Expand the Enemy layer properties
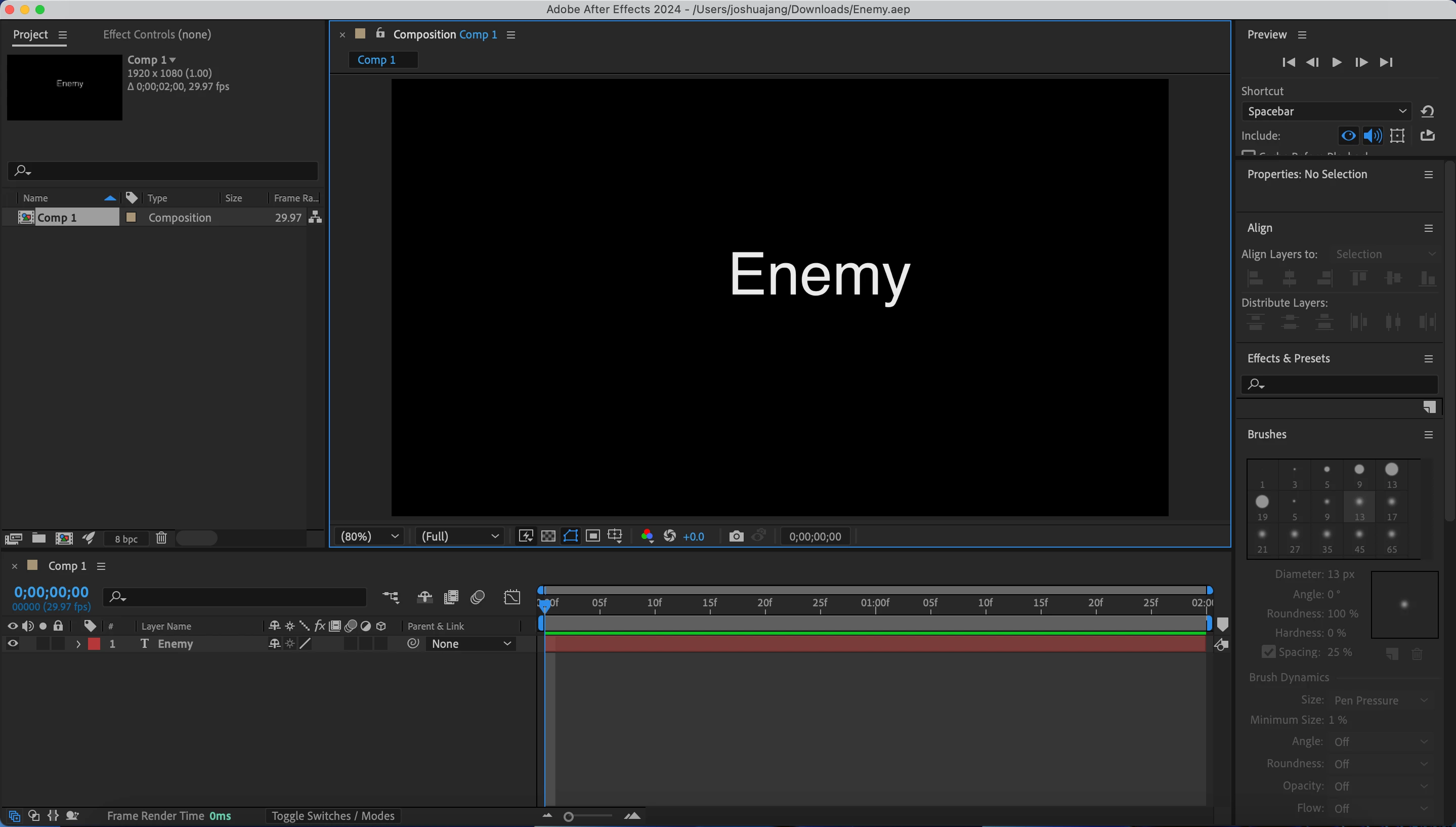1456x827 pixels. (x=78, y=644)
